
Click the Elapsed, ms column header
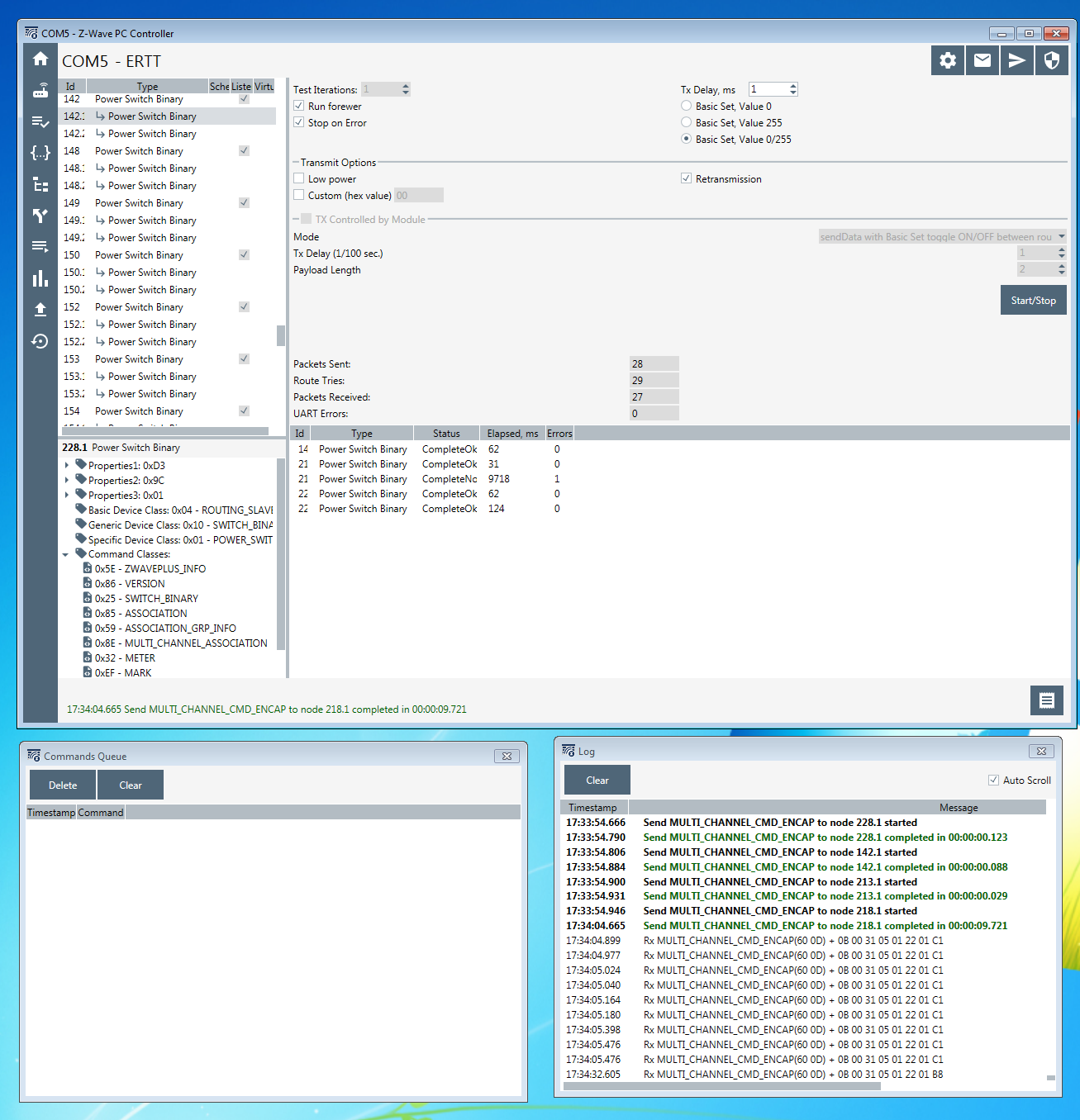512,434
